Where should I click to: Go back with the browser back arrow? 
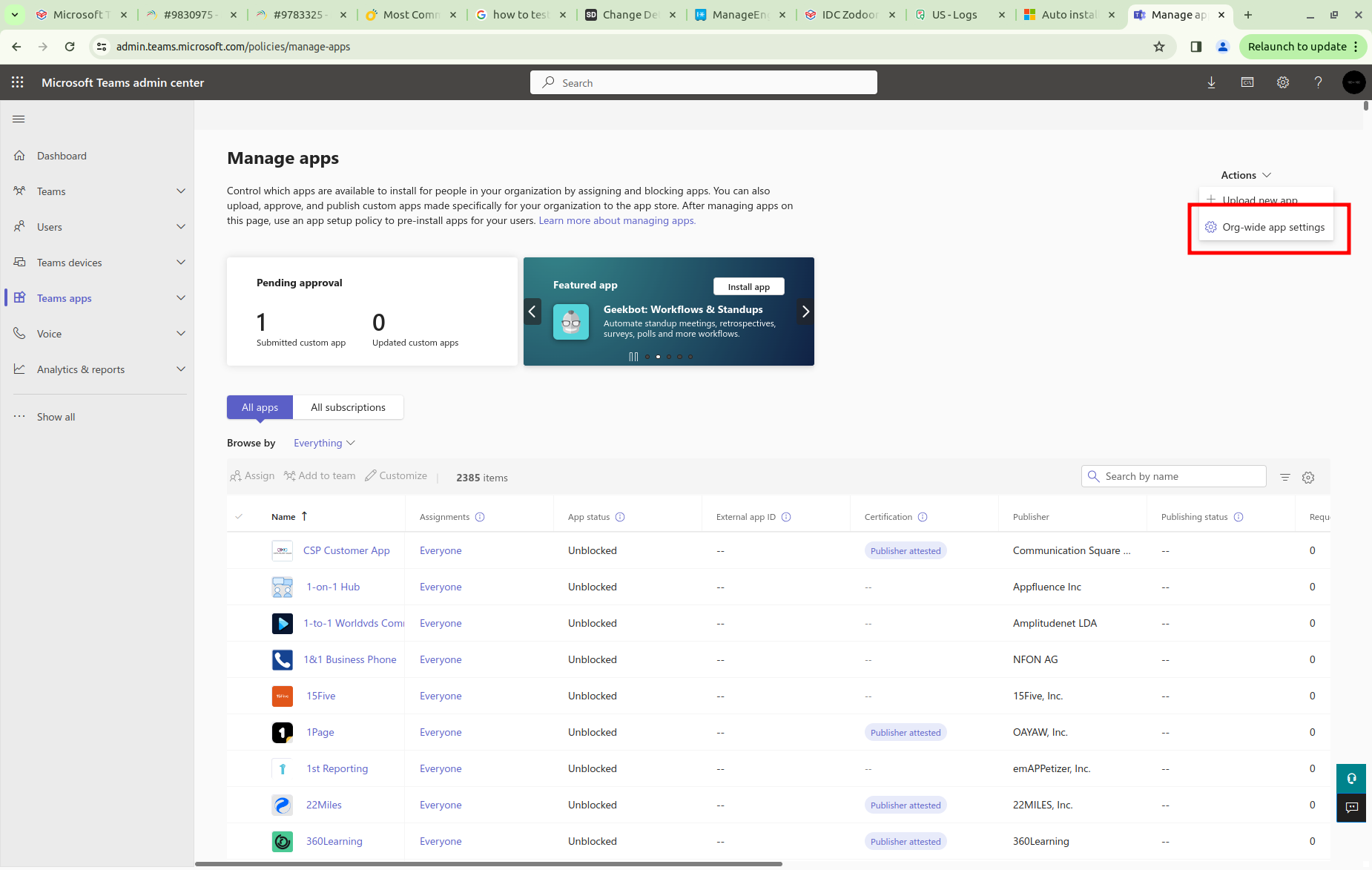click(x=16, y=47)
